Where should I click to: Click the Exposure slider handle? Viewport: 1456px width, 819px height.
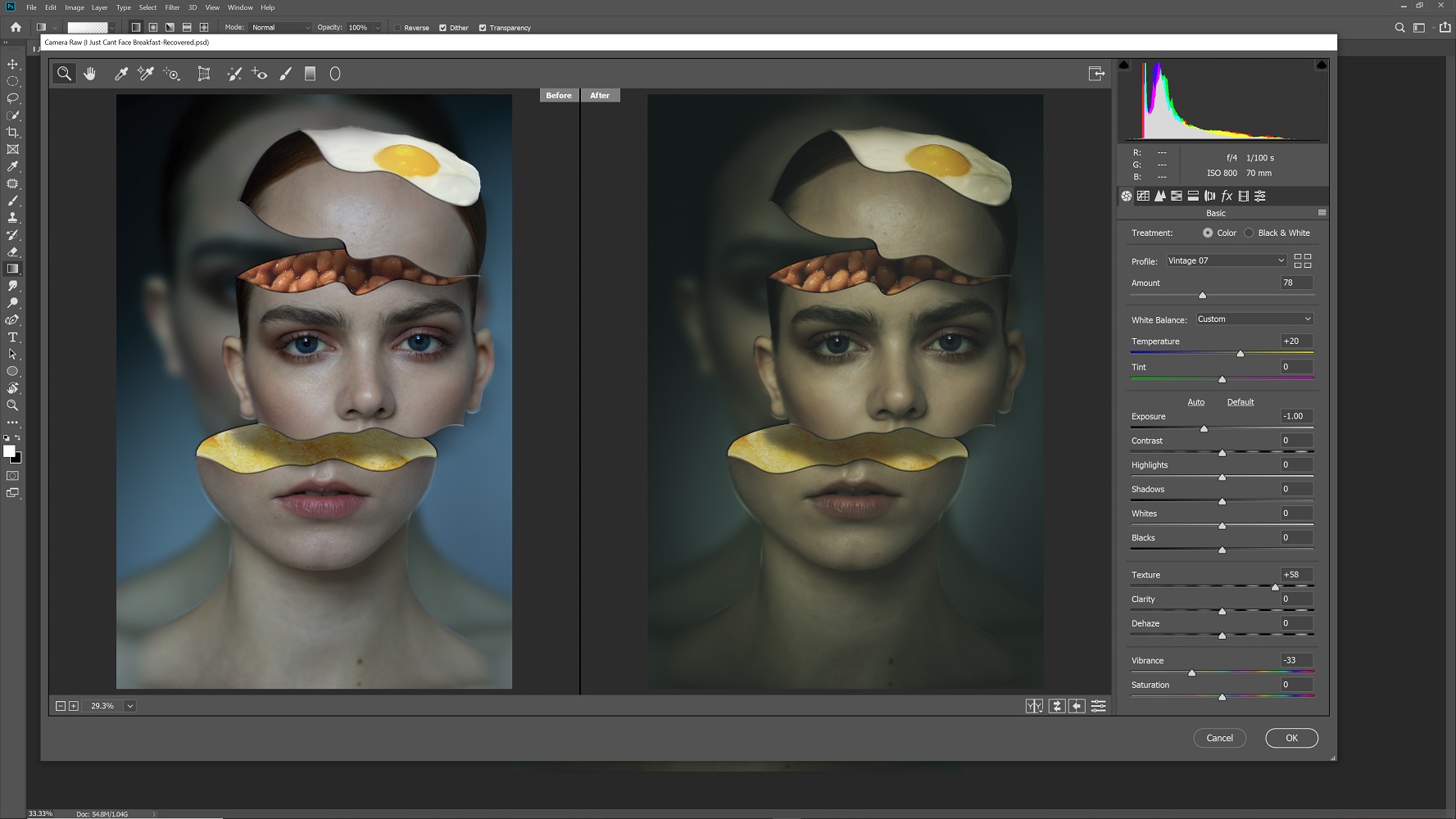(x=1204, y=428)
